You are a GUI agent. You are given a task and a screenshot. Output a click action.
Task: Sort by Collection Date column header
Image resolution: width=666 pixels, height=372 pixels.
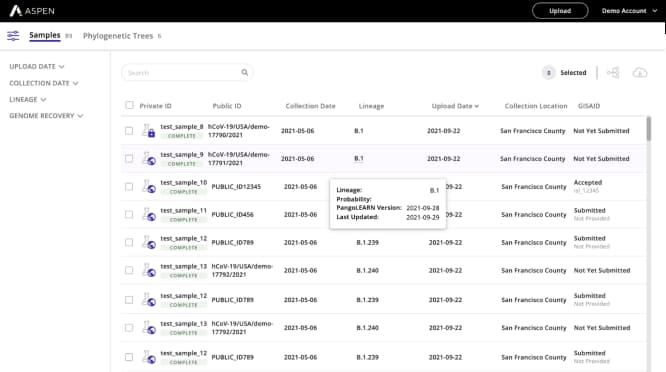click(310, 106)
